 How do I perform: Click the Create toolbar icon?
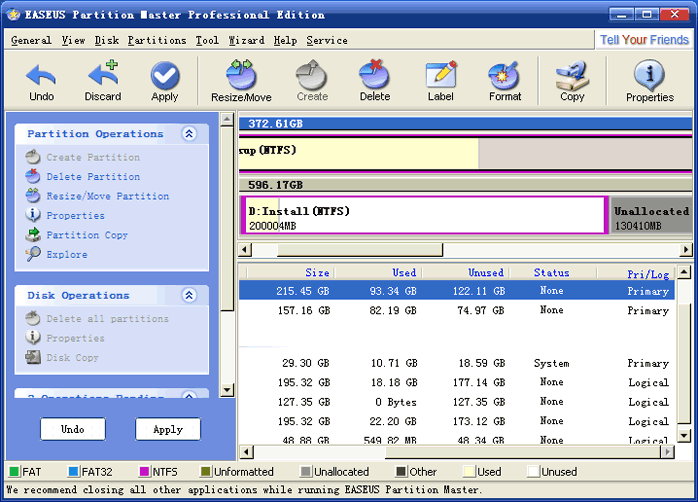pos(312,81)
